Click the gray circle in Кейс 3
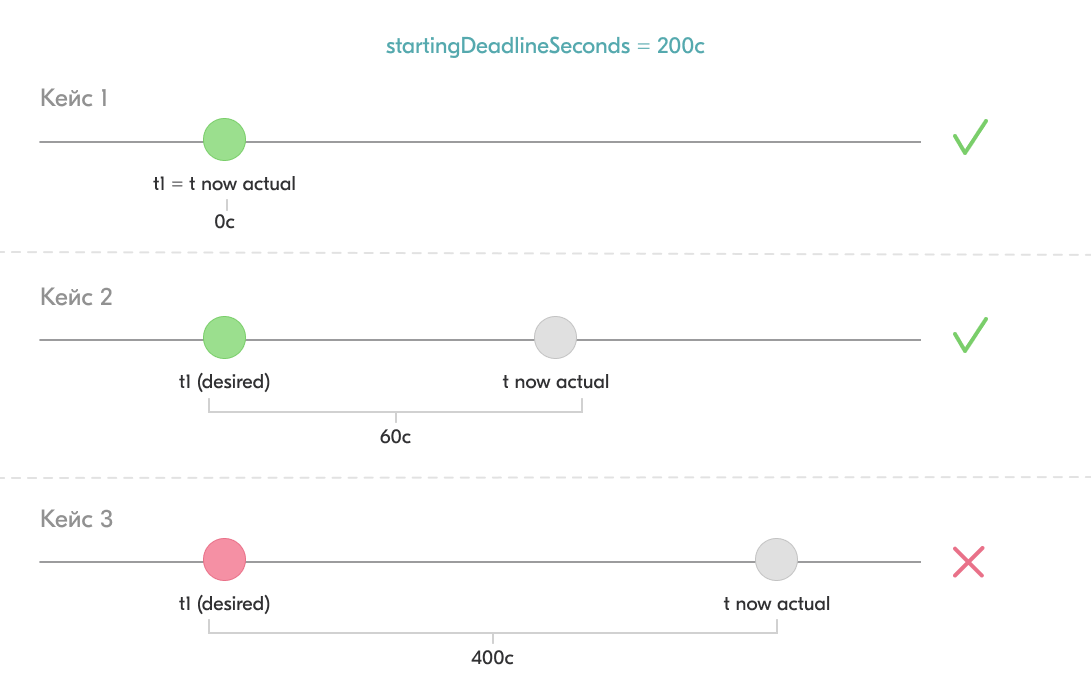The height and width of the screenshot is (693, 1091). (776, 559)
